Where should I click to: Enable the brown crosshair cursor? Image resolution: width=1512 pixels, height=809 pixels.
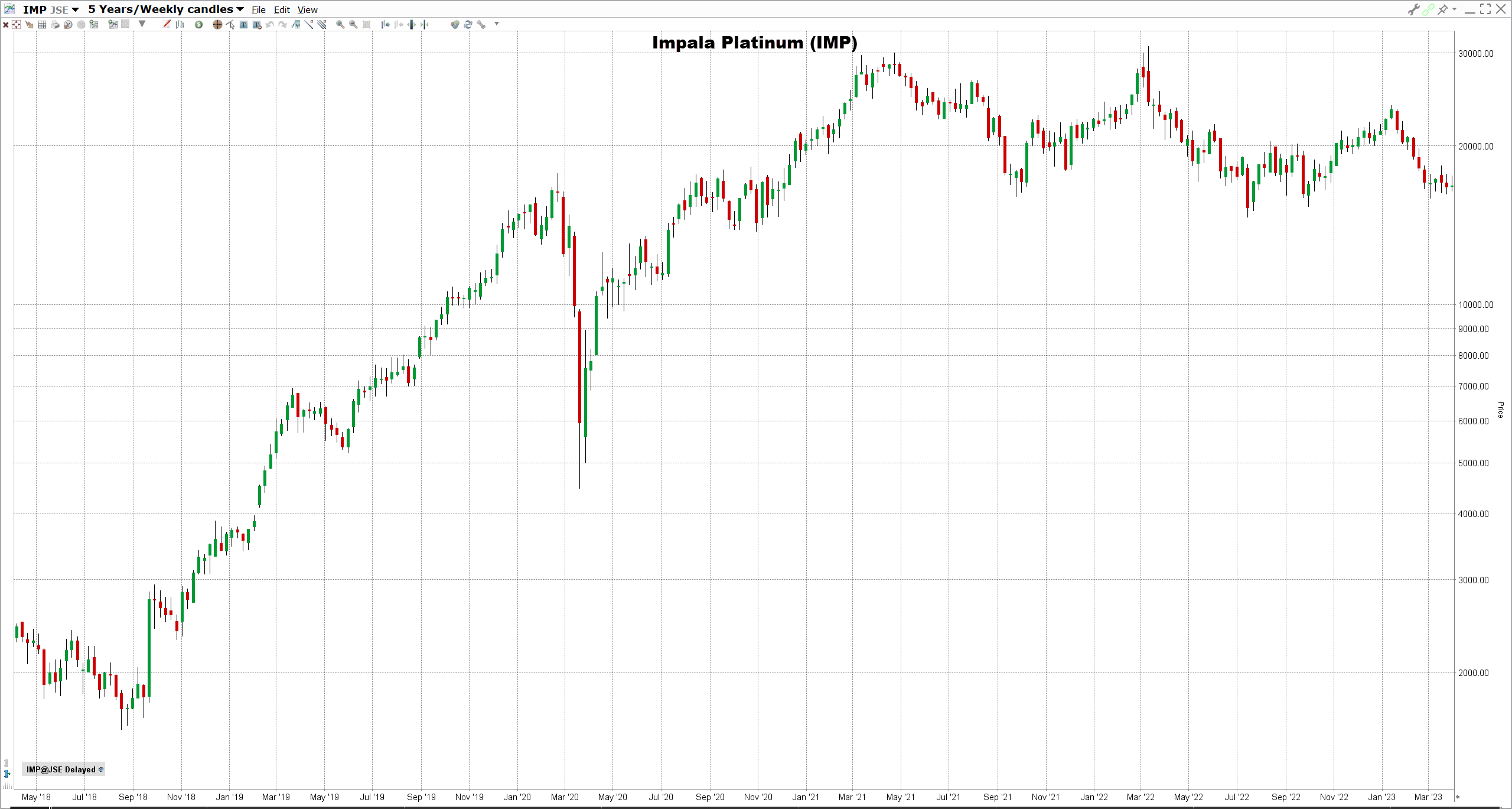click(x=217, y=24)
